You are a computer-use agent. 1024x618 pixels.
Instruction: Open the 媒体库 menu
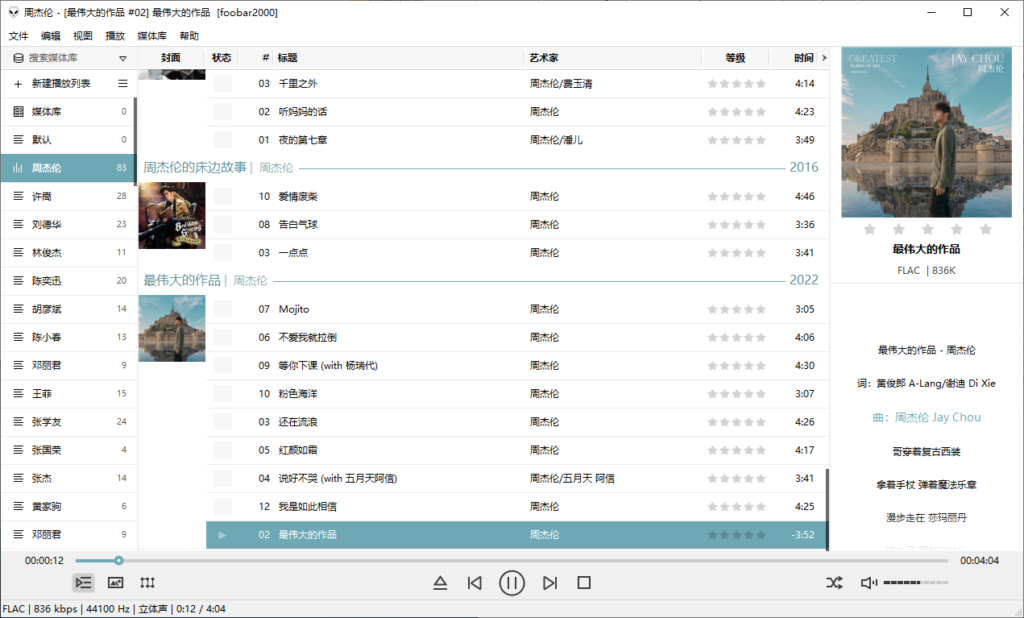[151, 35]
